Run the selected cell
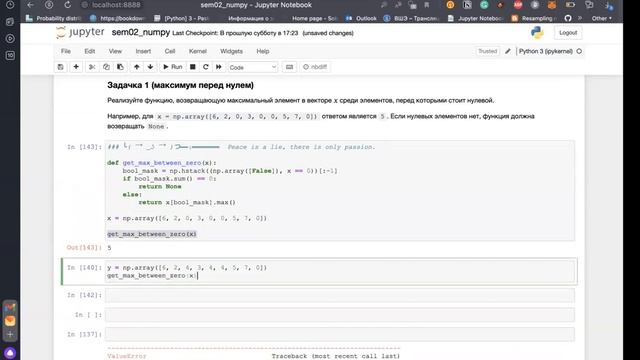640x360 pixels. tap(173, 67)
